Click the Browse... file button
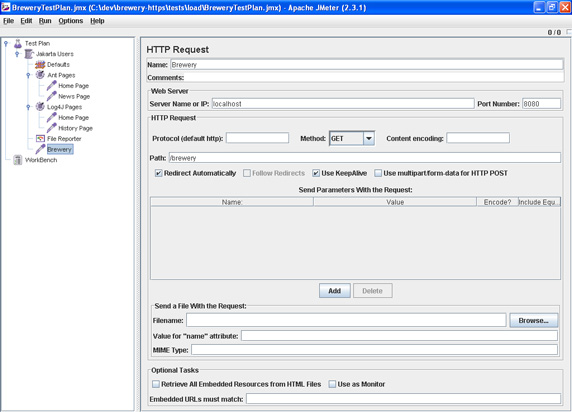 click(533, 320)
